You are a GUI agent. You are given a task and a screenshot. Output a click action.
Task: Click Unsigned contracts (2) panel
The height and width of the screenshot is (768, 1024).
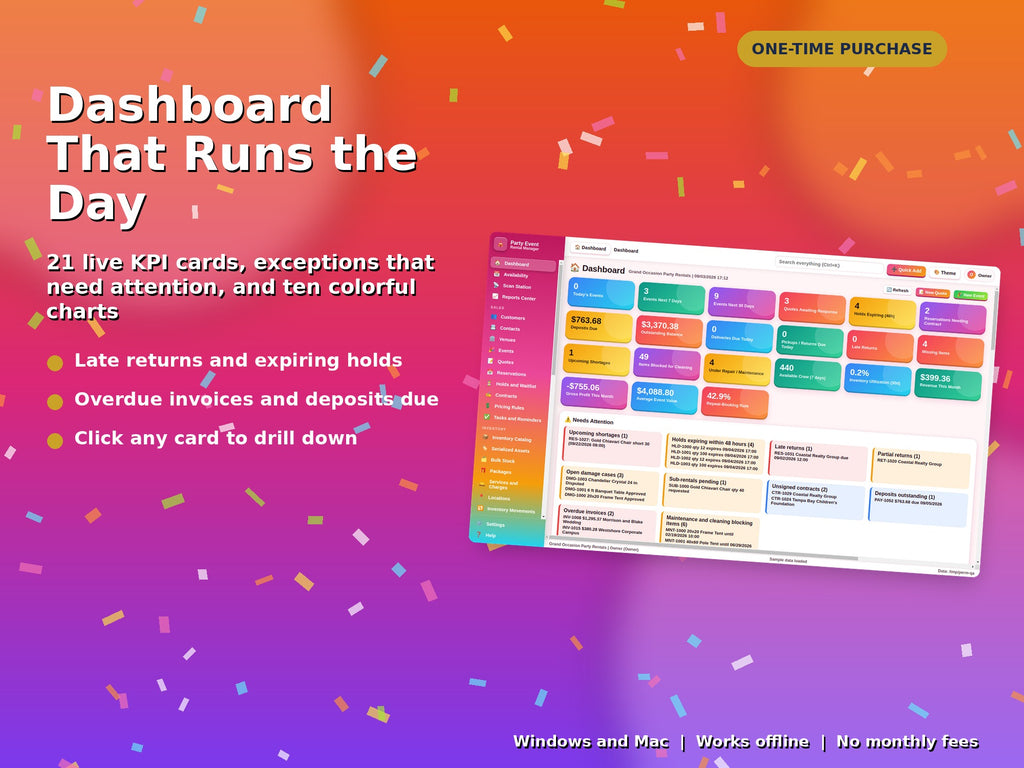(816, 498)
